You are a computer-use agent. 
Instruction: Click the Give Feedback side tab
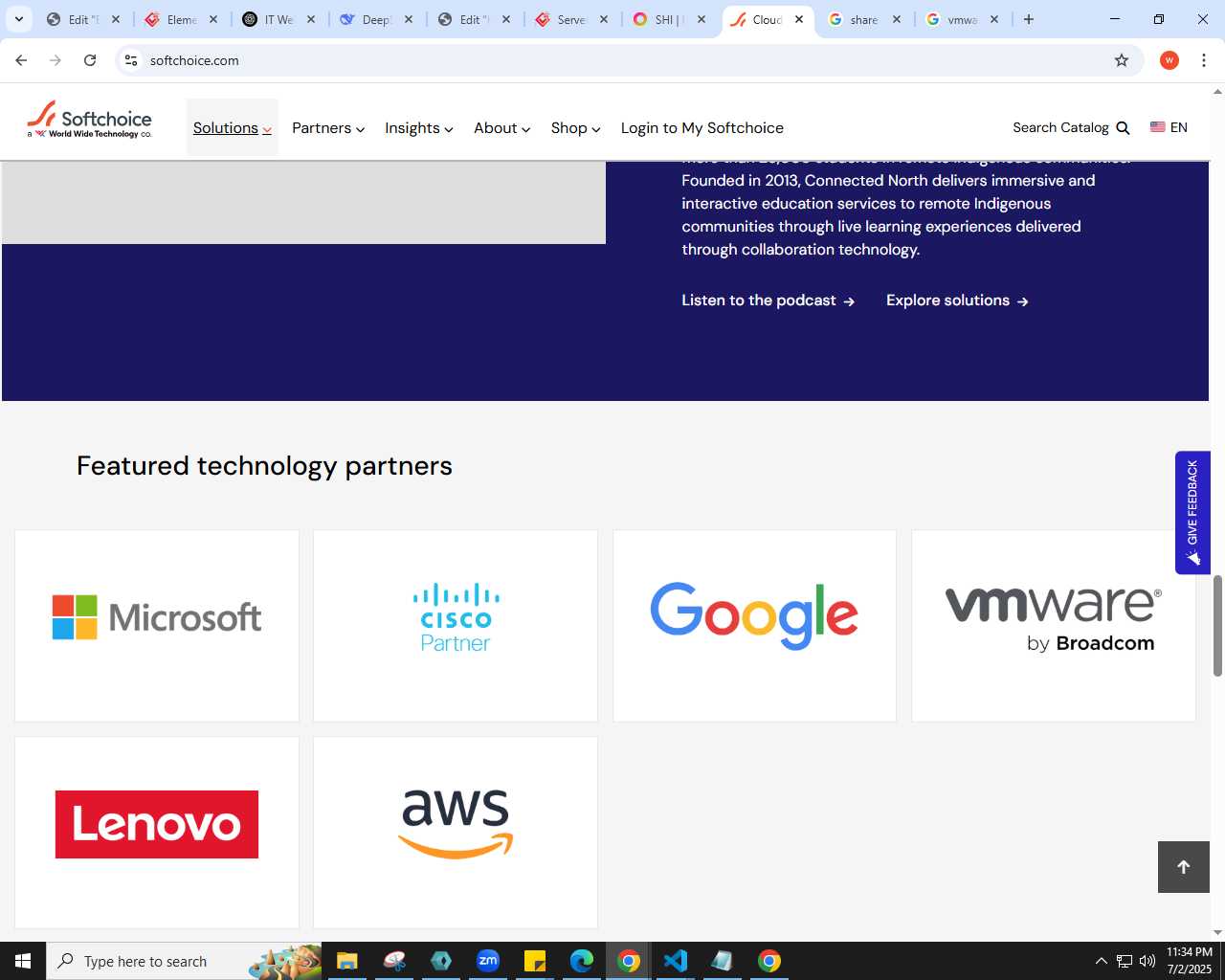(x=1192, y=512)
